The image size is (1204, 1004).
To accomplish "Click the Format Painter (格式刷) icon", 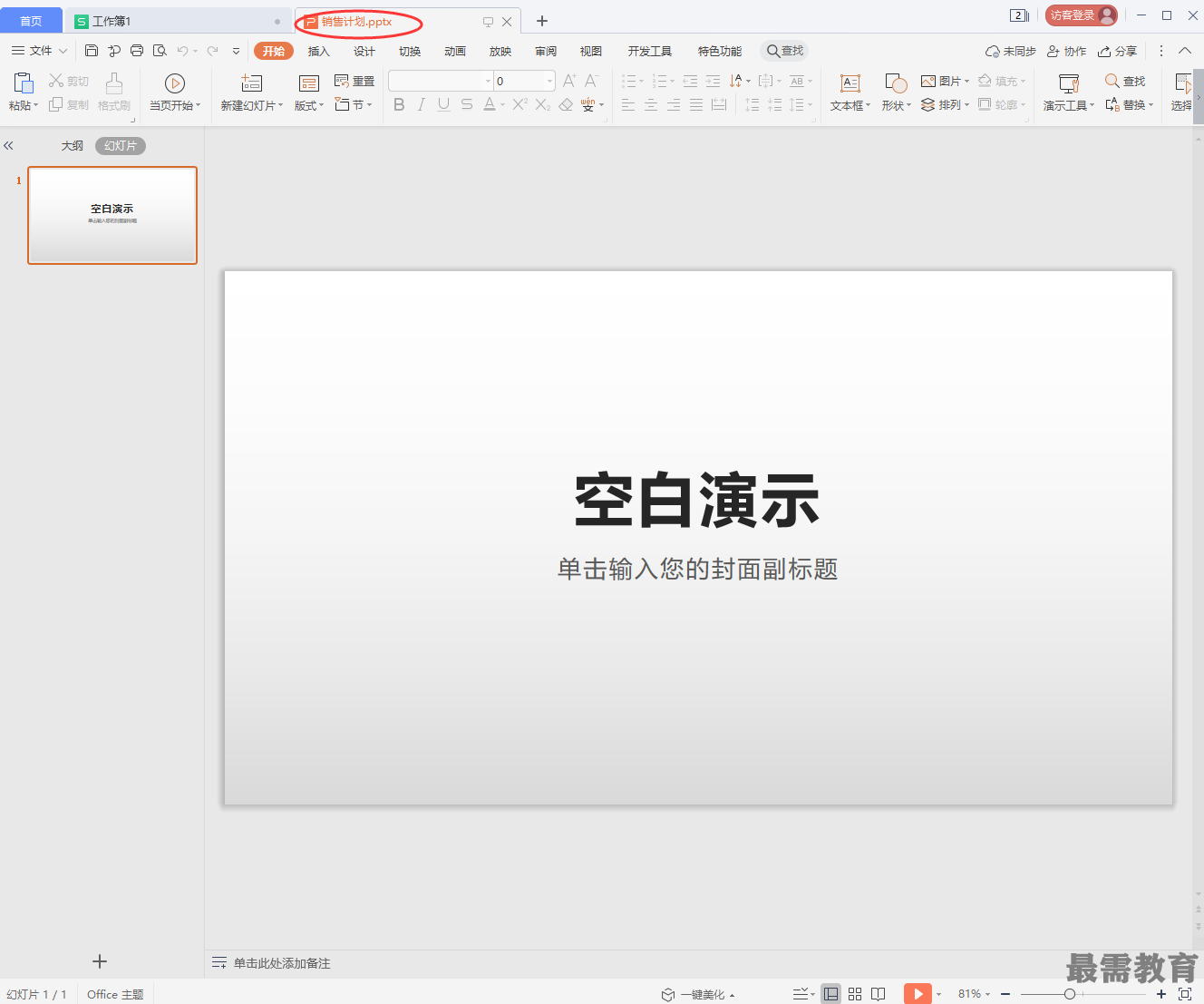I will click(114, 83).
